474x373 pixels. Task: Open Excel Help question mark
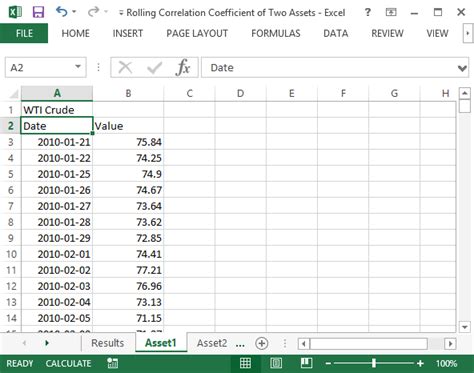tap(368, 13)
